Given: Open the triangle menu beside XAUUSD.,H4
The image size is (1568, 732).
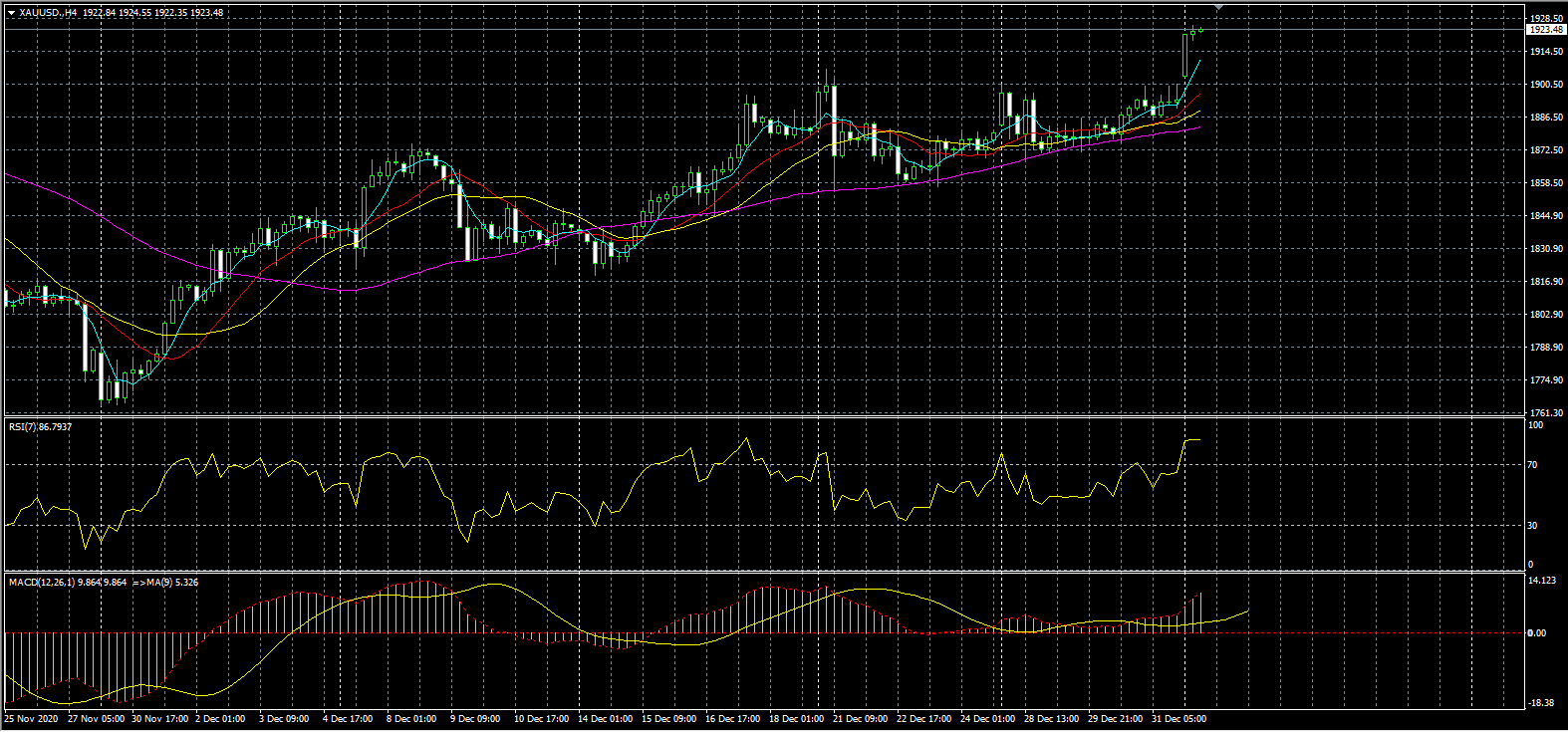Looking at the screenshot, I should 11,13.
